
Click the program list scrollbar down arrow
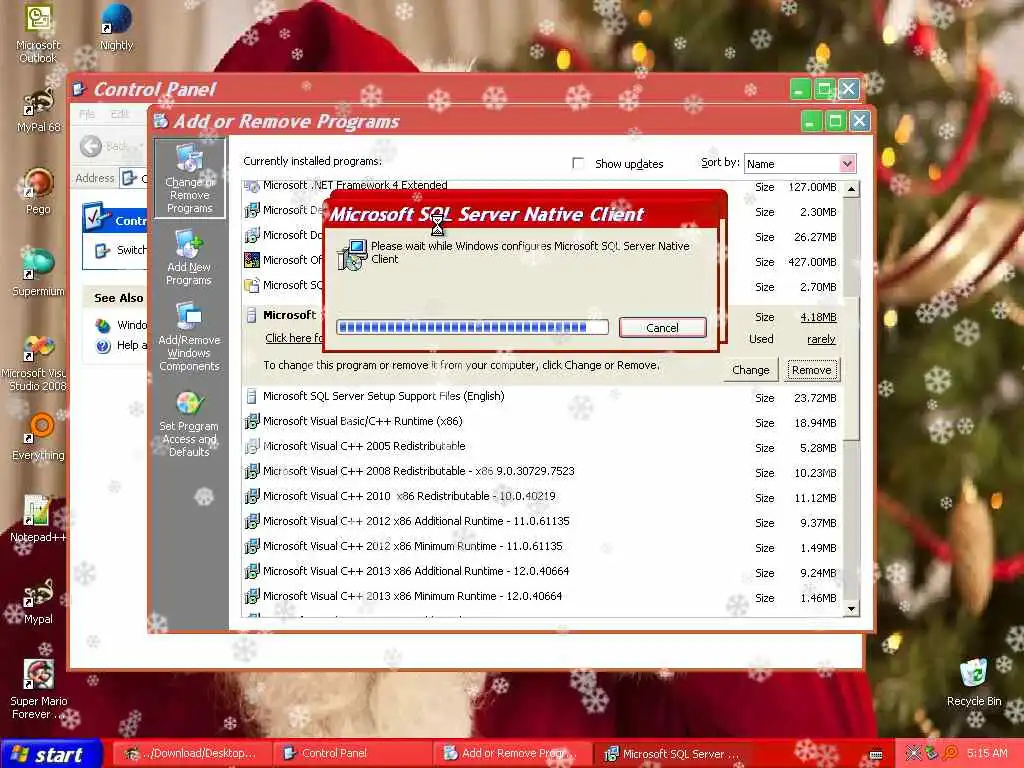click(851, 609)
